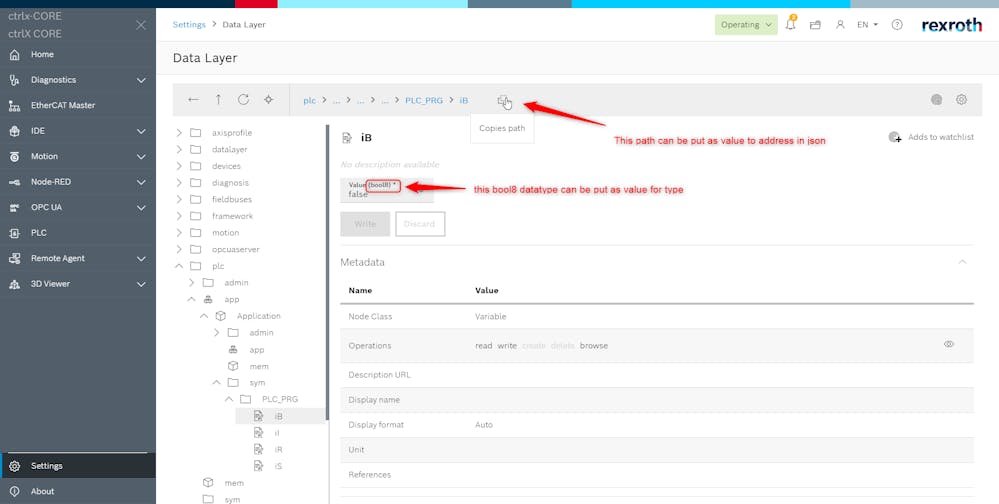Screen dimensions: 999x504
Task: Collapse the plc tree node
Action: pos(179,266)
